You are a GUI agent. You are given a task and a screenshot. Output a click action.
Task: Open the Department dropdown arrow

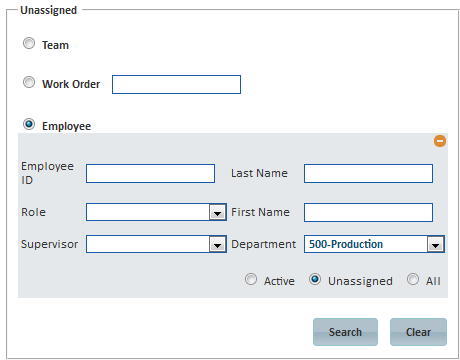coord(435,244)
